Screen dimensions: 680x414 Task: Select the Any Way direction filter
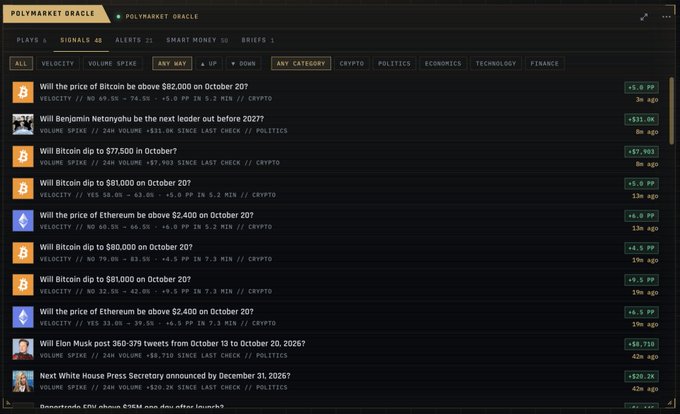click(x=172, y=64)
